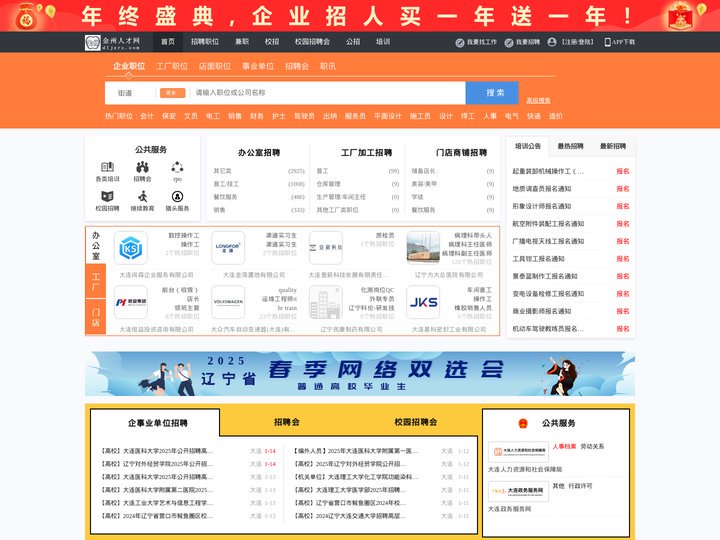Switch to the 最新招聘 tab

pos(613,146)
